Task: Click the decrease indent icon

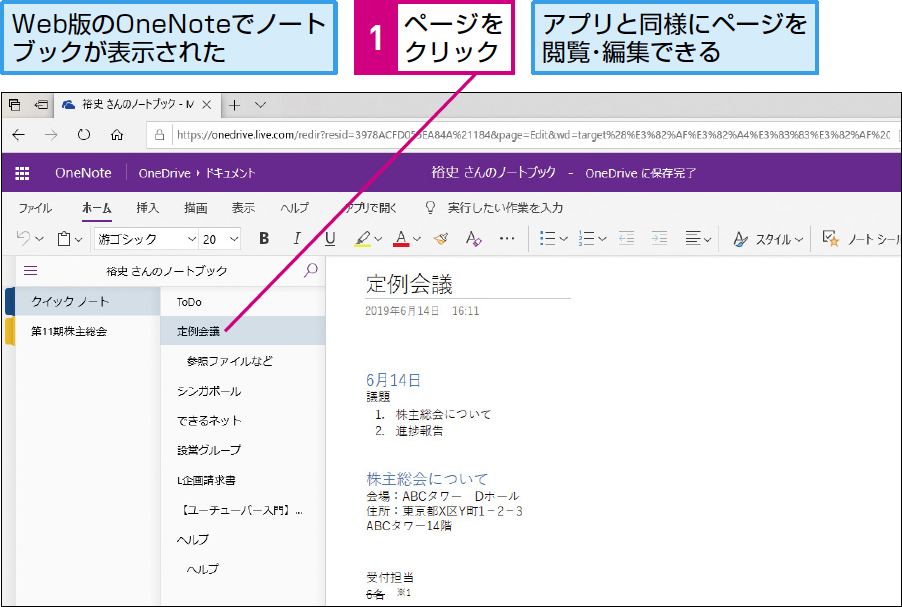Action: tap(626, 238)
